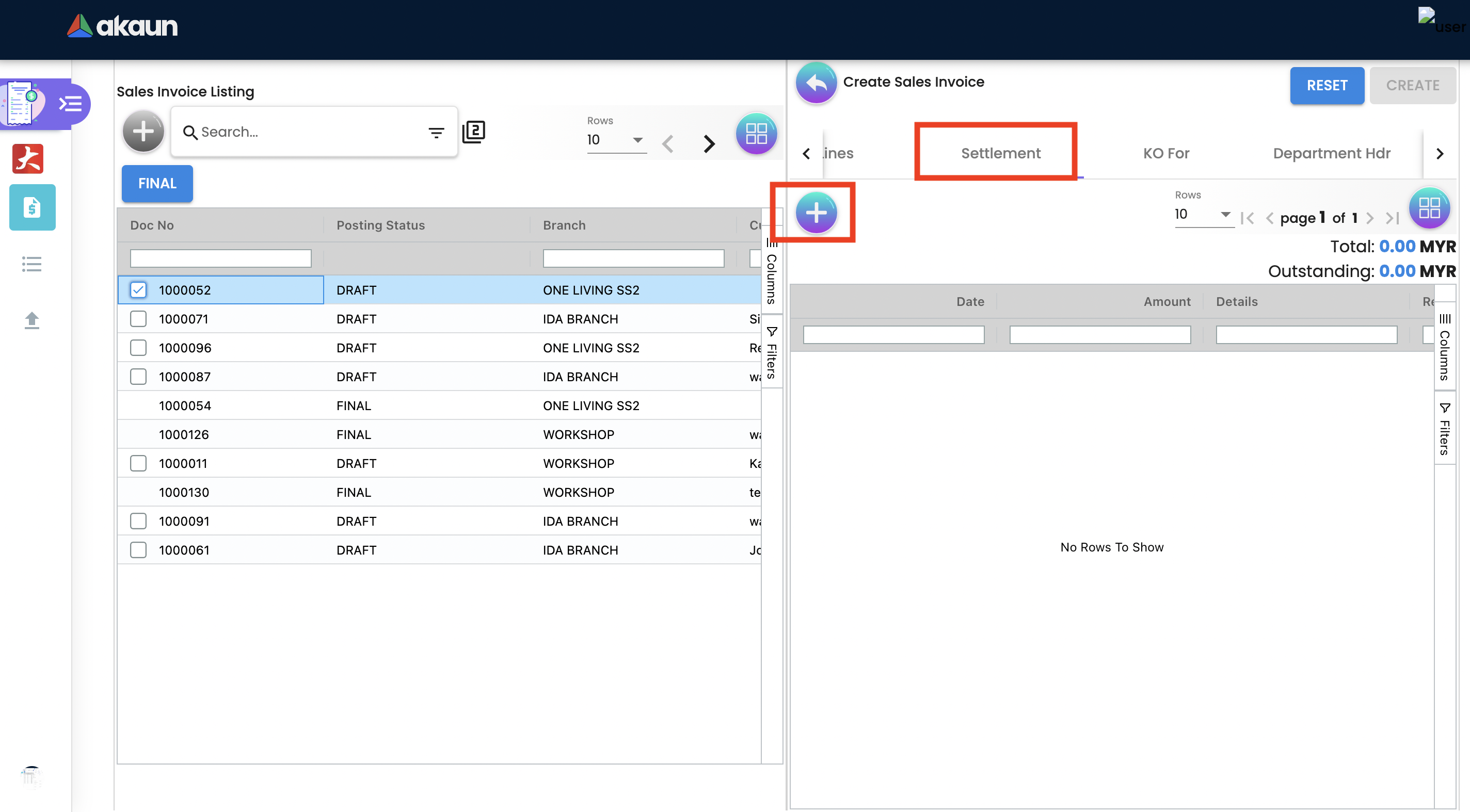Switch to the Settlement tab

tap(1000, 153)
